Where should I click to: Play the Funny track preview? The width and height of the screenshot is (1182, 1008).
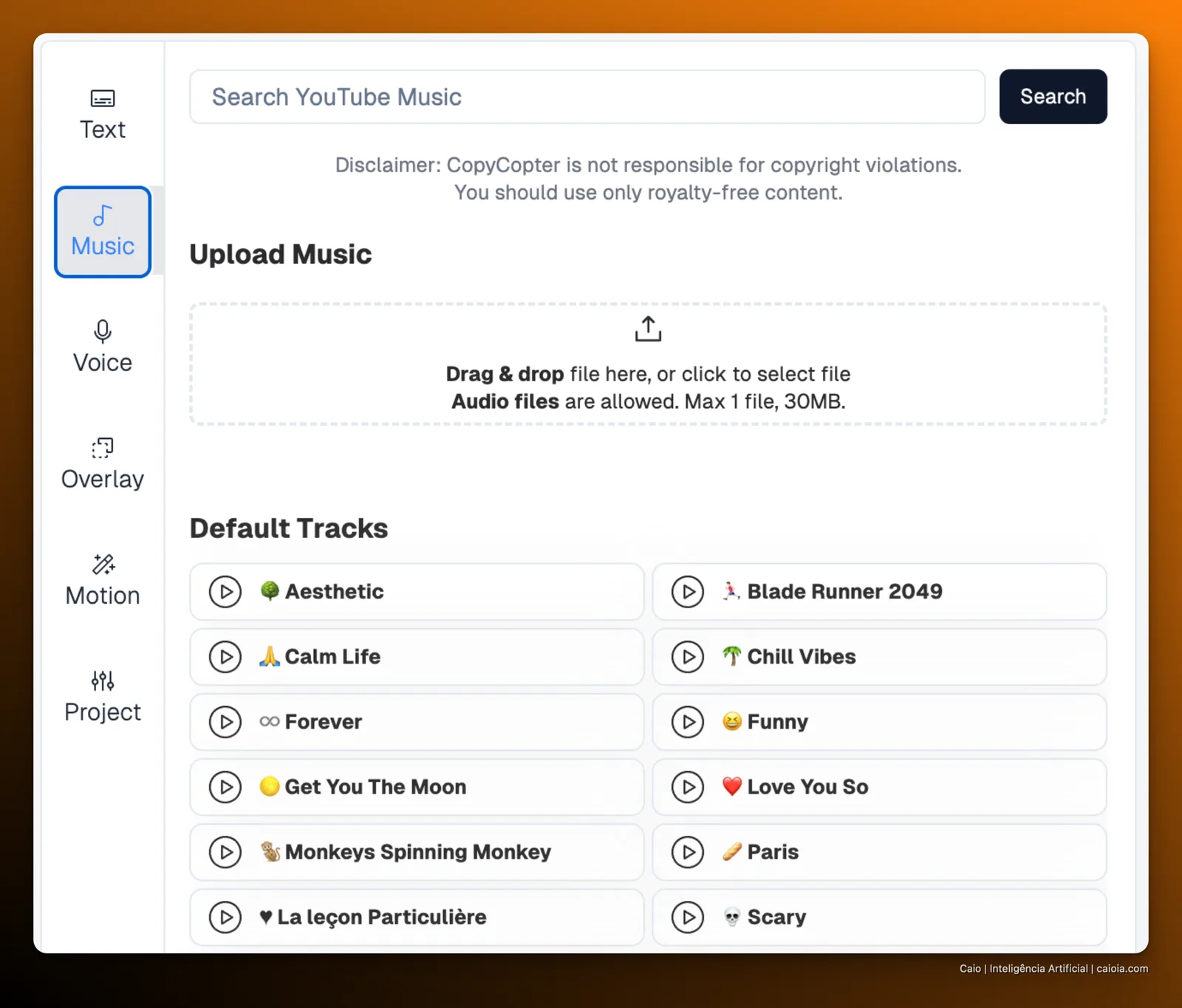click(x=688, y=722)
